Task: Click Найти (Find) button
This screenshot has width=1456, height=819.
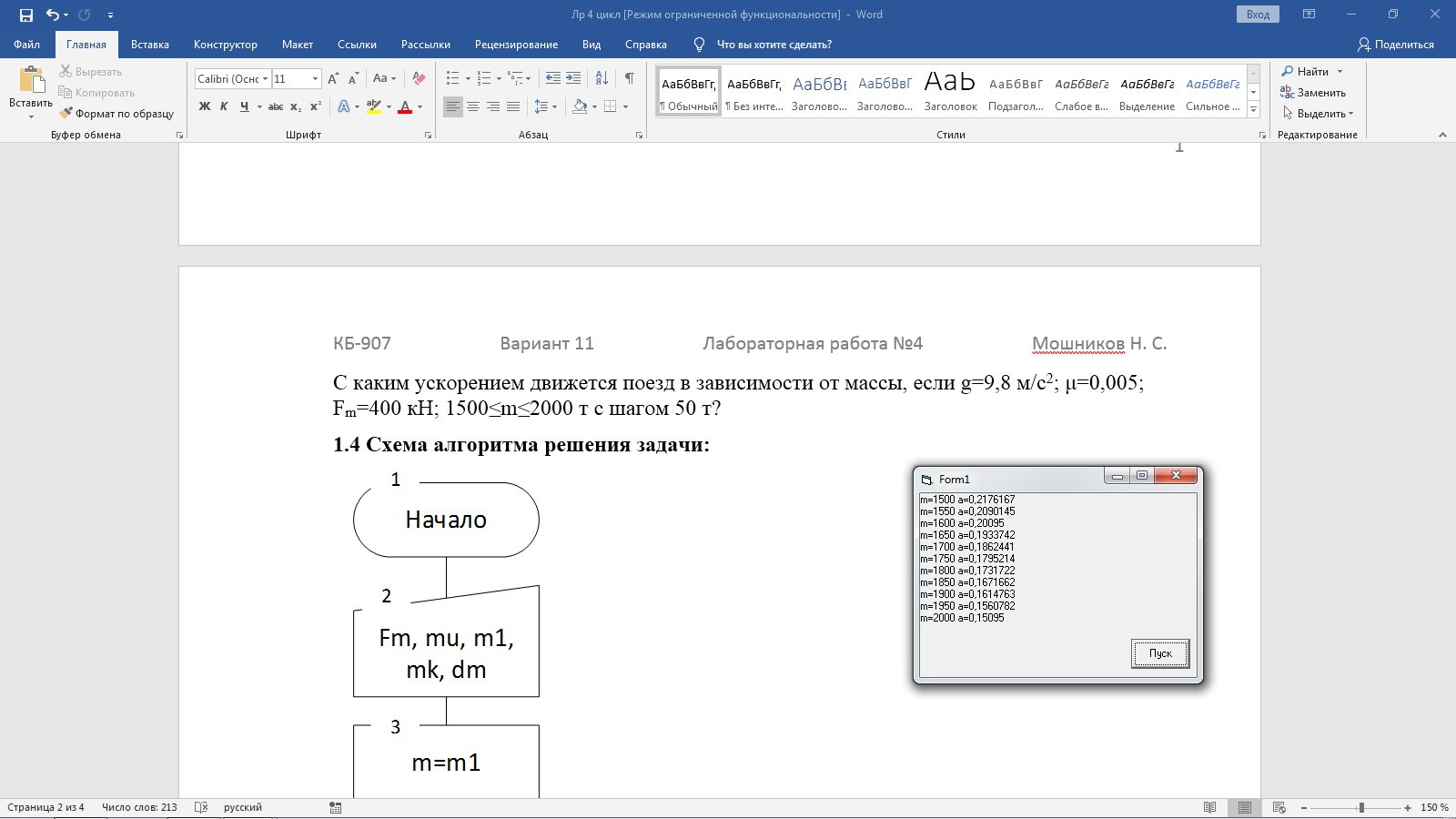Action: click(1312, 71)
